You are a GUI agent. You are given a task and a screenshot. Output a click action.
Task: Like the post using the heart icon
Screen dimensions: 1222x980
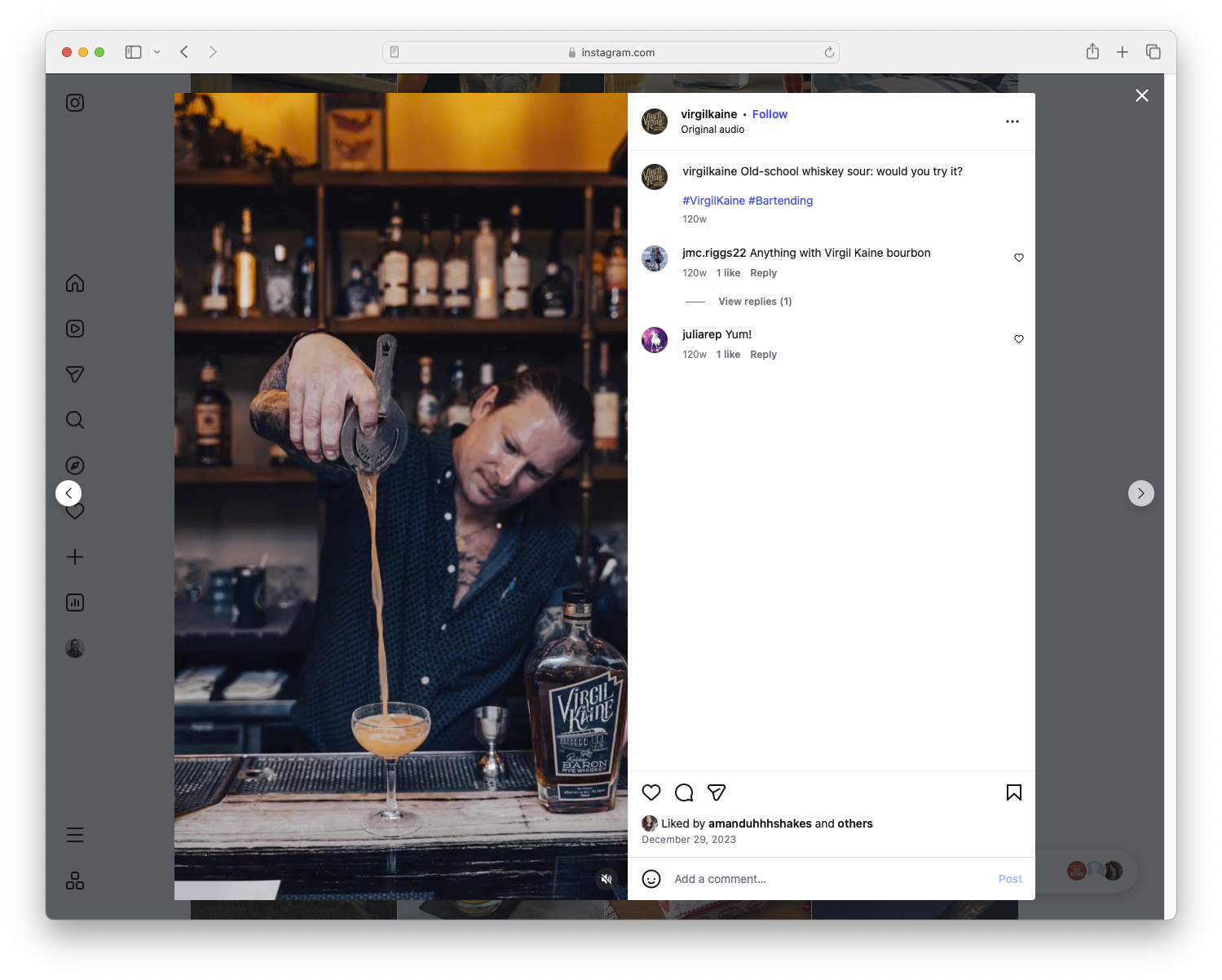click(x=651, y=792)
